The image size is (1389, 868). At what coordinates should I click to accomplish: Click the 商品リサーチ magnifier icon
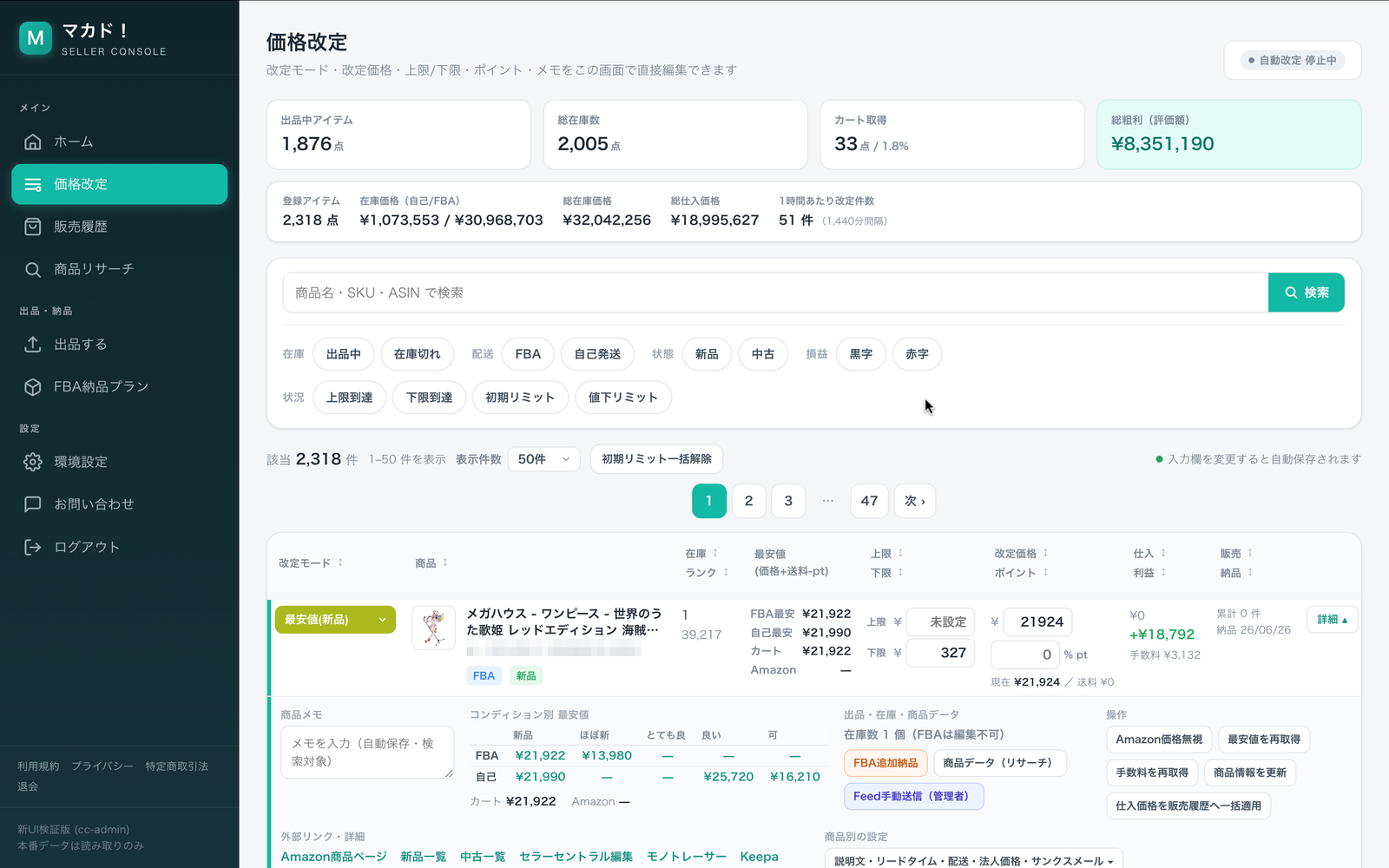pyautogui.click(x=33, y=269)
